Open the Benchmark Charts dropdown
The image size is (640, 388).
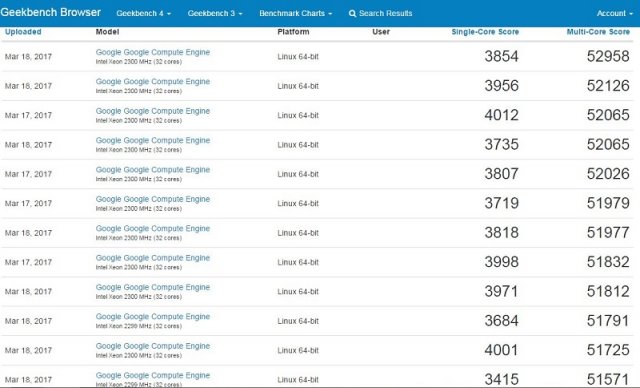(x=296, y=13)
